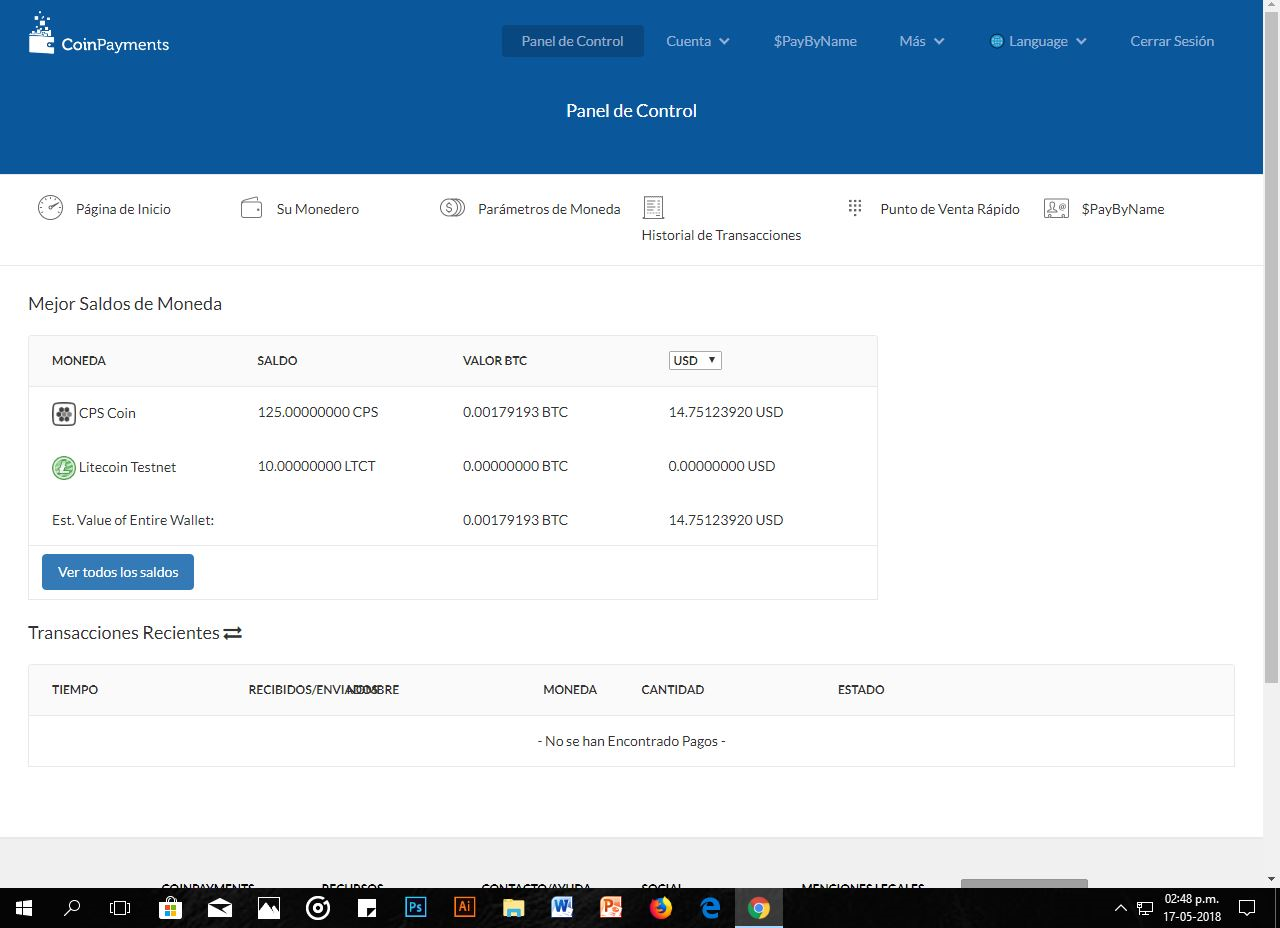The height and width of the screenshot is (928, 1280).
Task: Launch Adobe Photoshop from the taskbar
Action: point(415,908)
